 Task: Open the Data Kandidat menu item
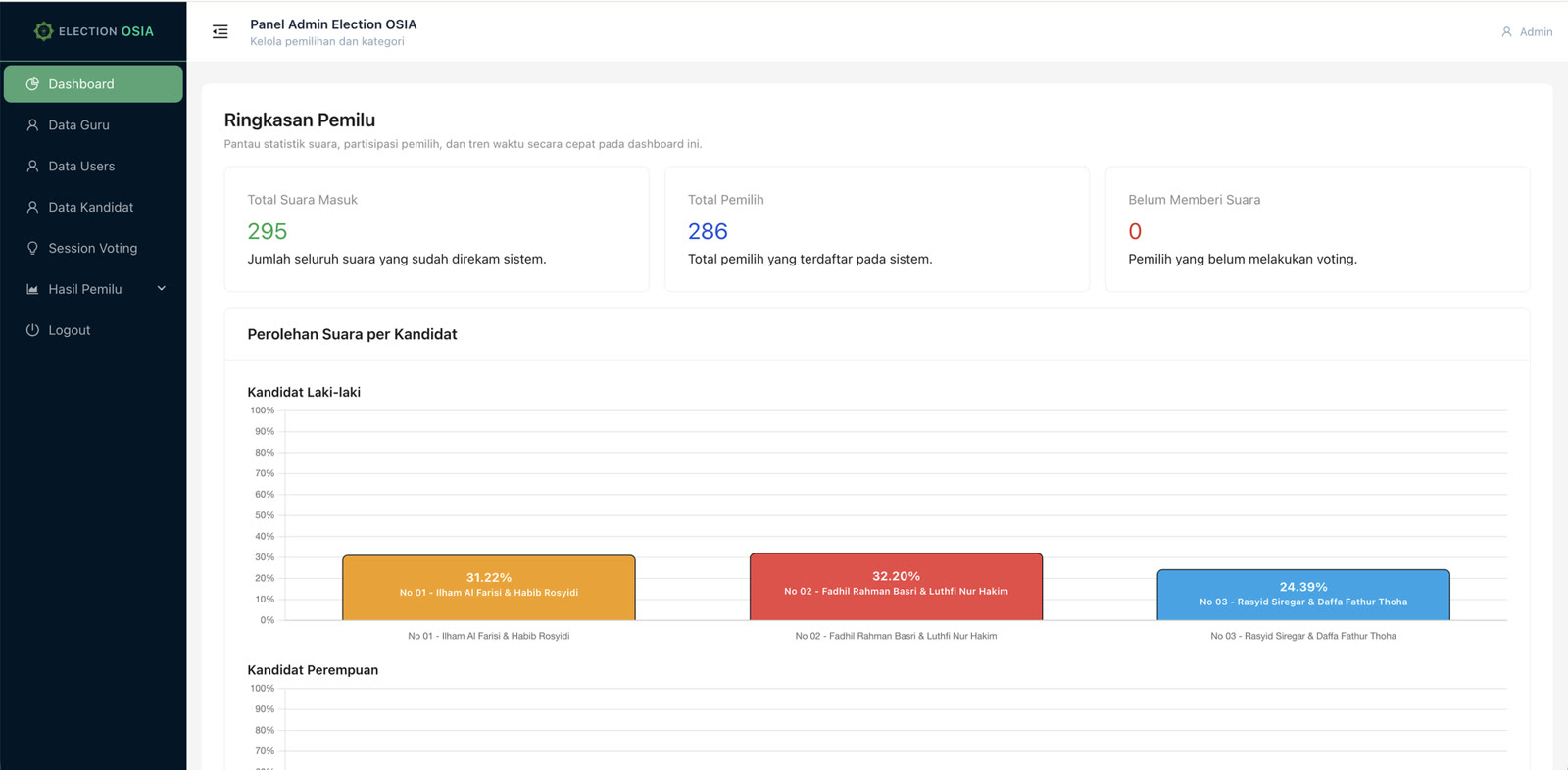click(x=93, y=208)
